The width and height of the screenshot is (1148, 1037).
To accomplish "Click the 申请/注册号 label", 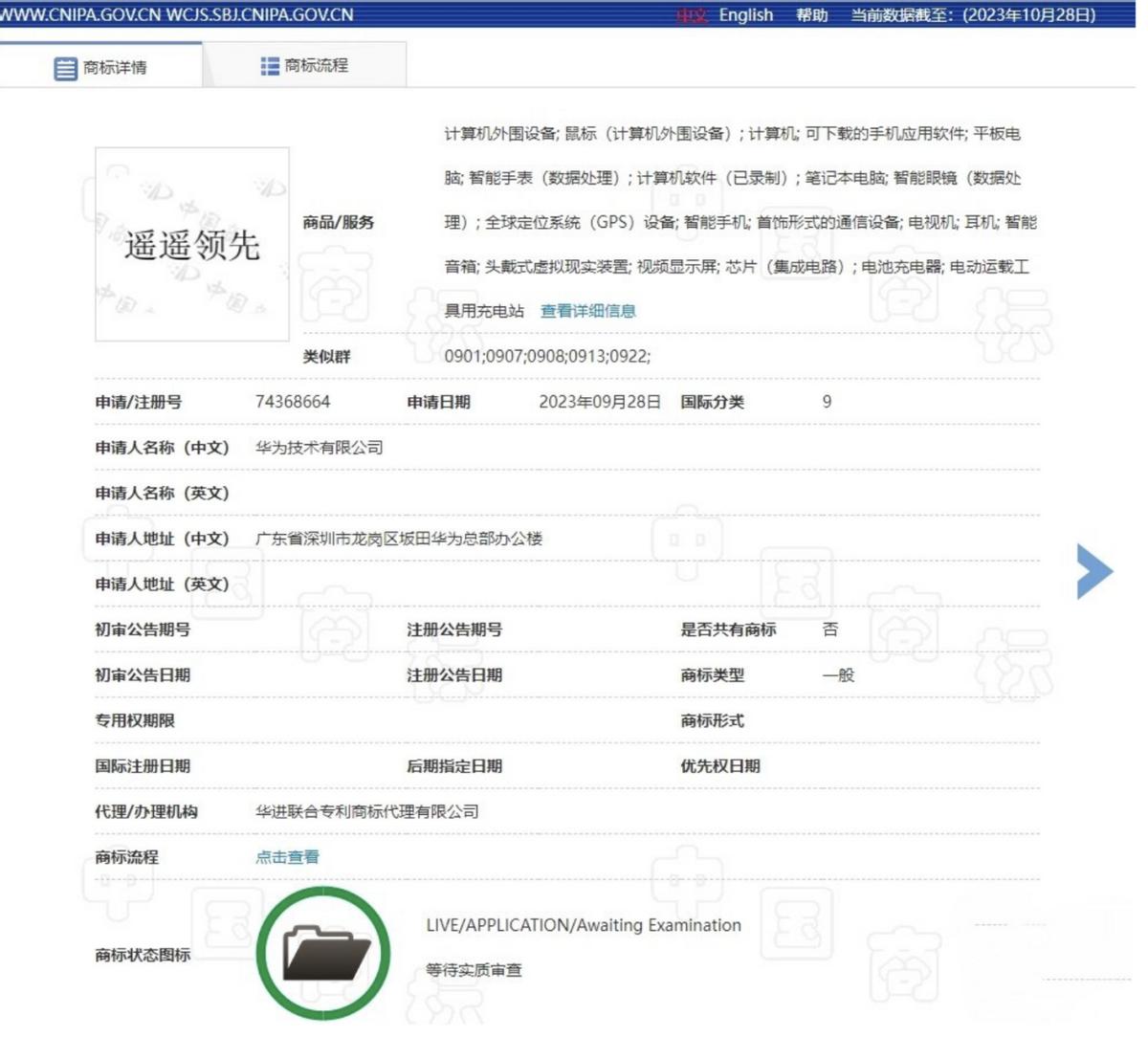I will pos(139,402).
